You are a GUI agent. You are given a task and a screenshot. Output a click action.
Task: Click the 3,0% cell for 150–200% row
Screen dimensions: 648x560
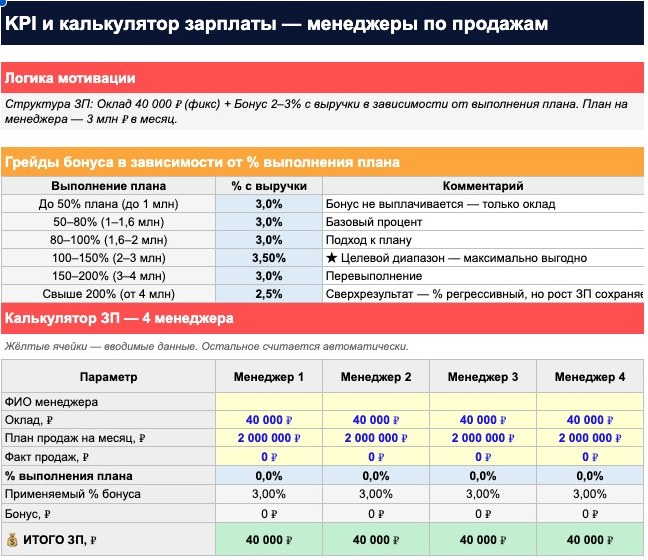click(x=269, y=276)
